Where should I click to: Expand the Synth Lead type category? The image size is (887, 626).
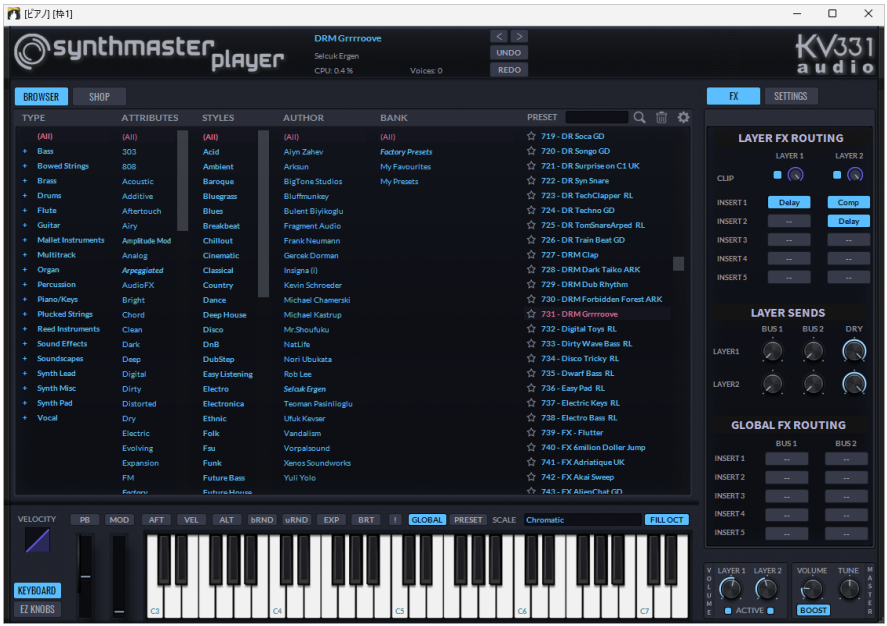[24, 373]
